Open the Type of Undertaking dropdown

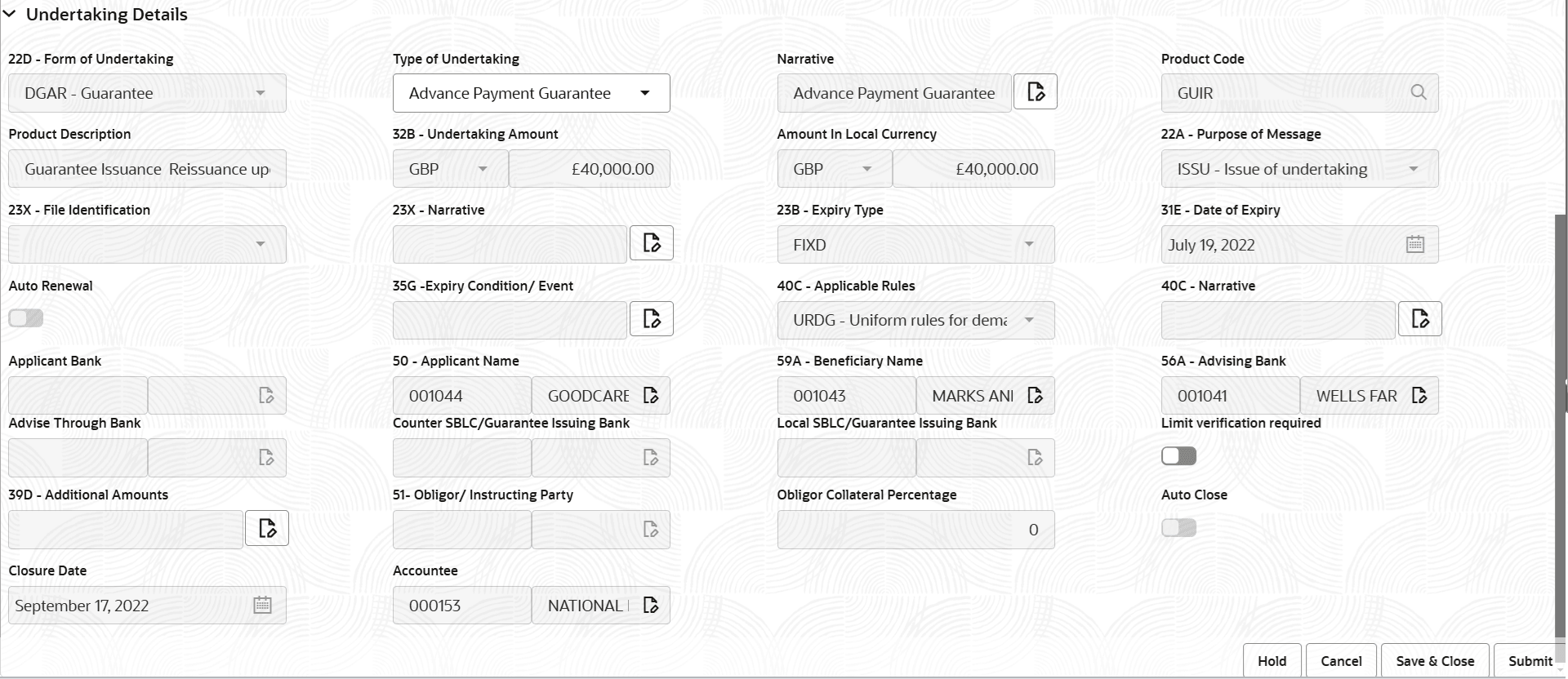(644, 92)
